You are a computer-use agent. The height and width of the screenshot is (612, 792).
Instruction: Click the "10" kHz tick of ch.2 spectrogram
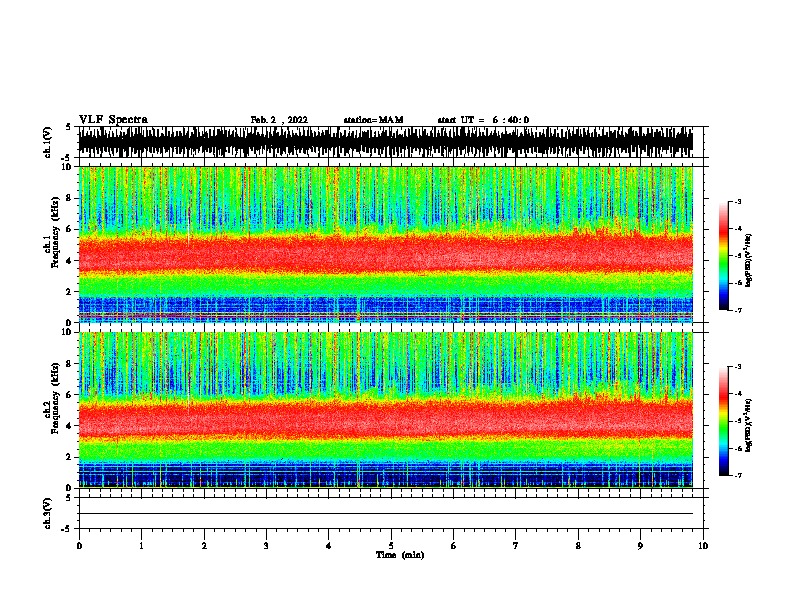point(66,332)
